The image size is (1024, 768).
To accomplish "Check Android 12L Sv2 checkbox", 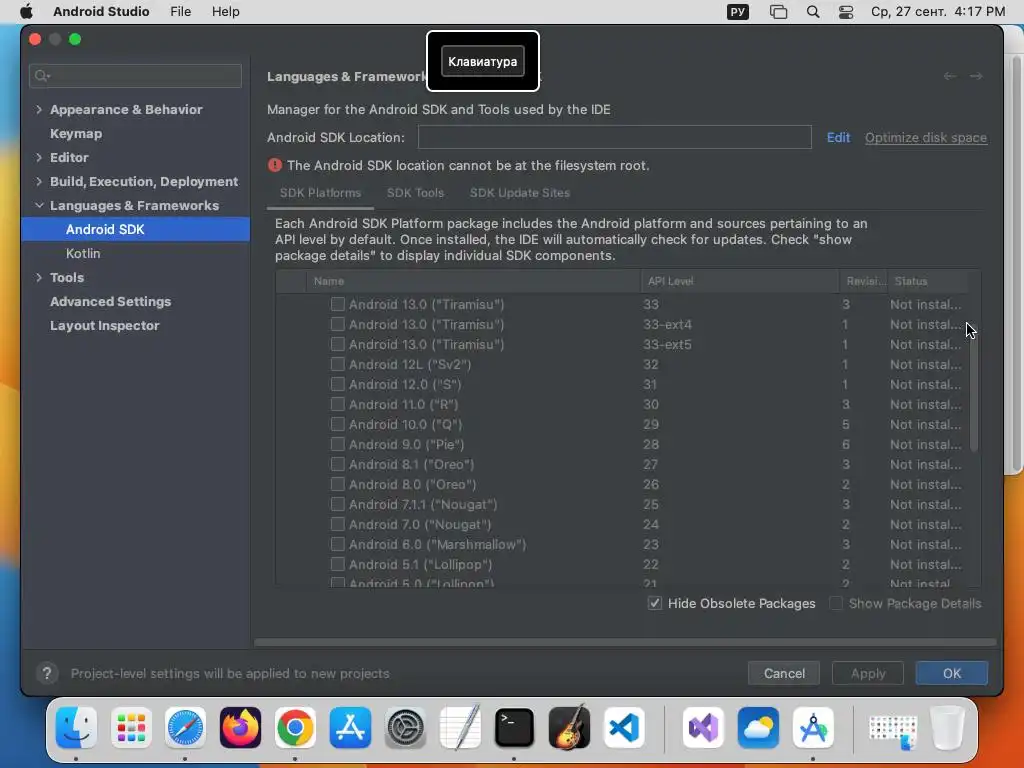I will coord(338,364).
